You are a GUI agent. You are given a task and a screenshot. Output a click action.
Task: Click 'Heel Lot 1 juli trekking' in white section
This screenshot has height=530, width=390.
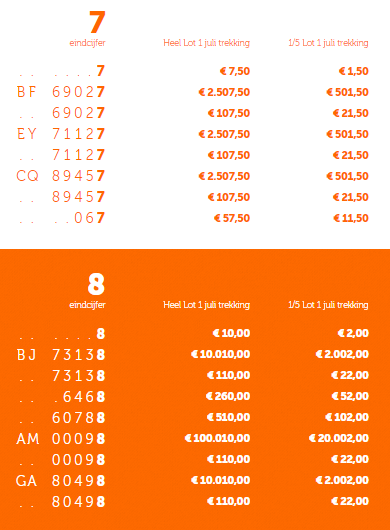(x=206, y=43)
